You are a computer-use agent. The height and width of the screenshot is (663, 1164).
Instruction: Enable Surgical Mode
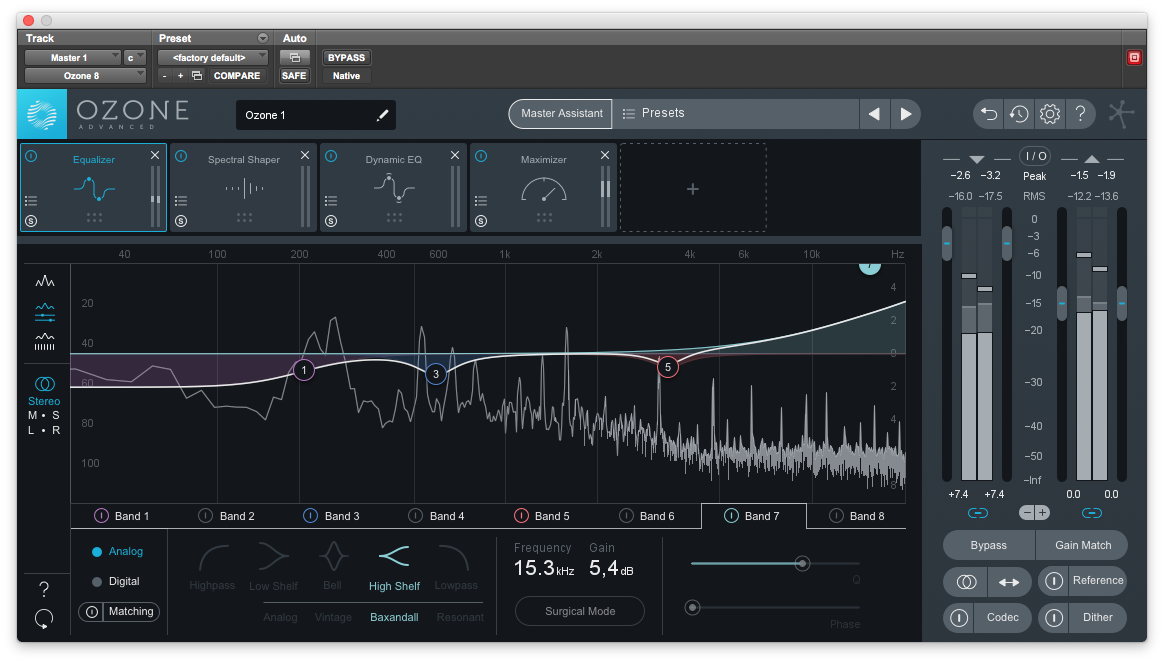point(580,611)
